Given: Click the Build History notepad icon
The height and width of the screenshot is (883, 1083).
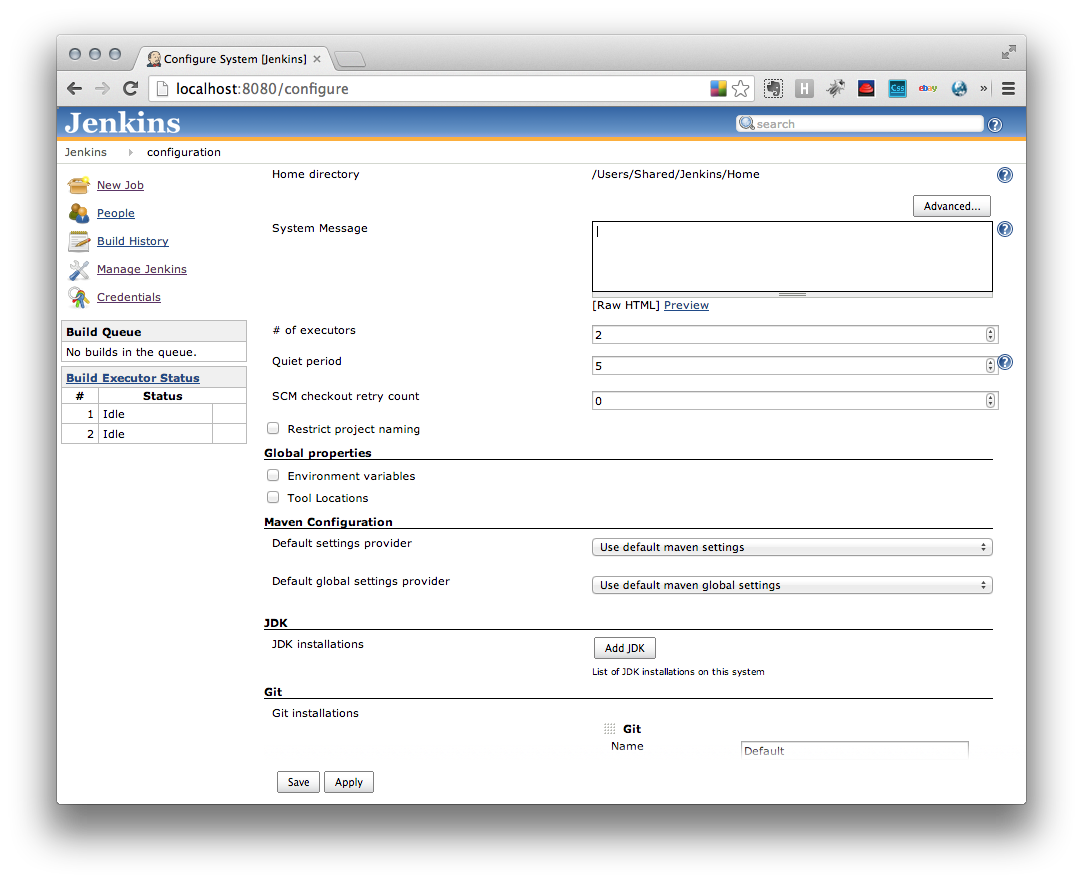Looking at the screenshot, I should coord(78,241).
